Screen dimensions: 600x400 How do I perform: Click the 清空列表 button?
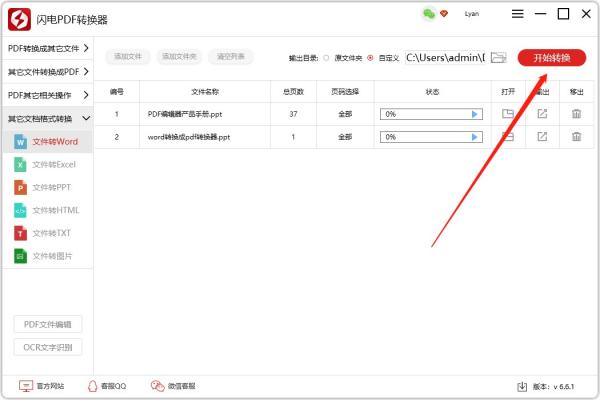coord(231,57)
